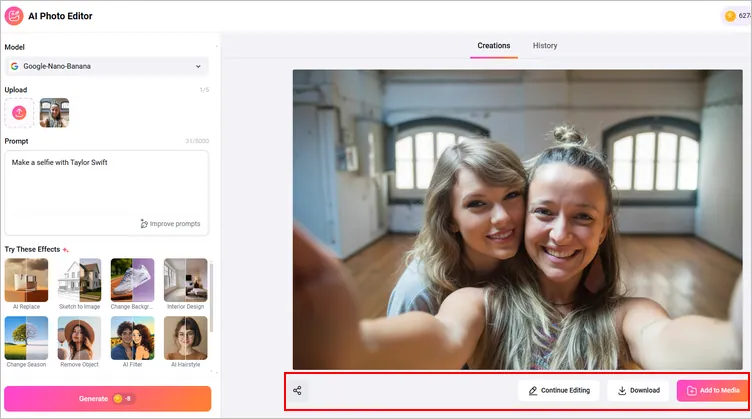Switch to the Creations tab
Screen dimensions: 752x419
[x=494, y=46]
